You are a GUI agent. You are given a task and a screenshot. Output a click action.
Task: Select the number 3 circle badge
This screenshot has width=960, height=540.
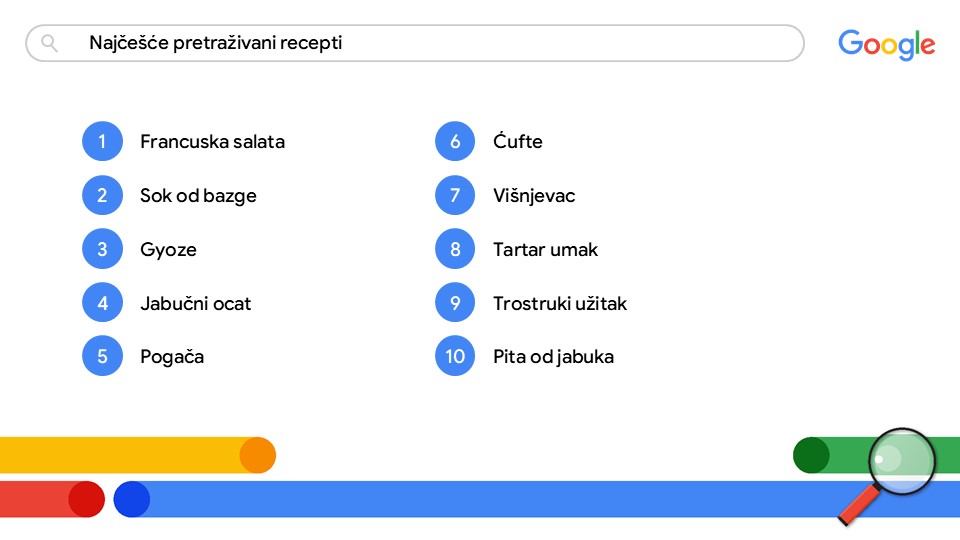102,249
